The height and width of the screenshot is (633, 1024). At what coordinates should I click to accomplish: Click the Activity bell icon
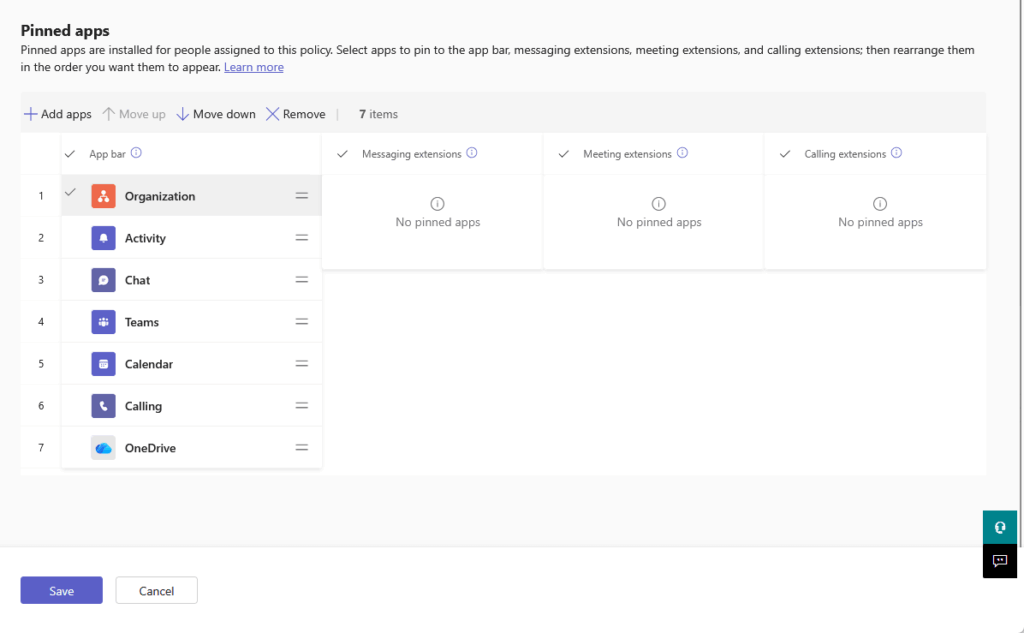[x=103, y=238]
